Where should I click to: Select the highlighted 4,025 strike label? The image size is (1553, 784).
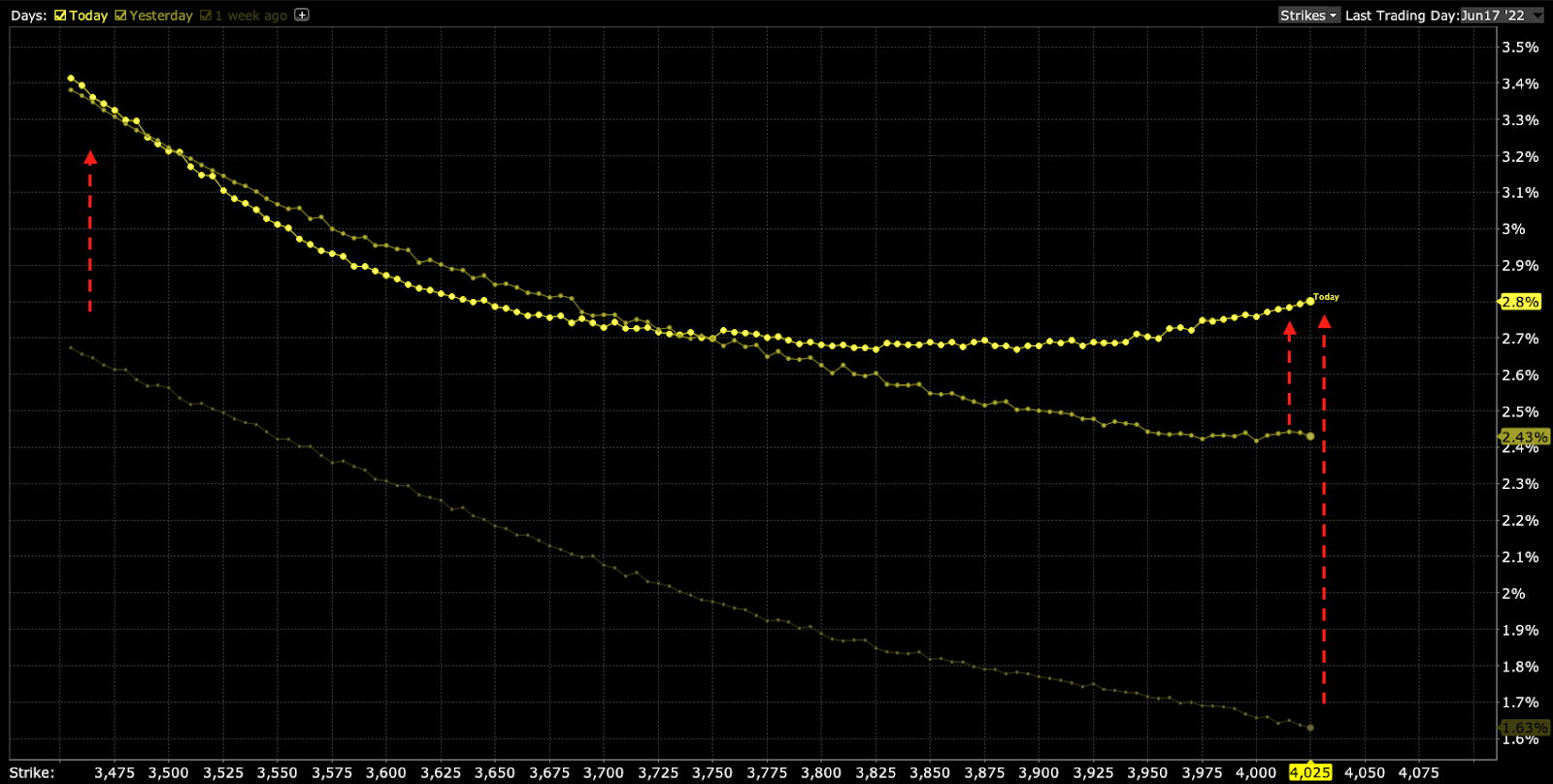[1310, 772]
